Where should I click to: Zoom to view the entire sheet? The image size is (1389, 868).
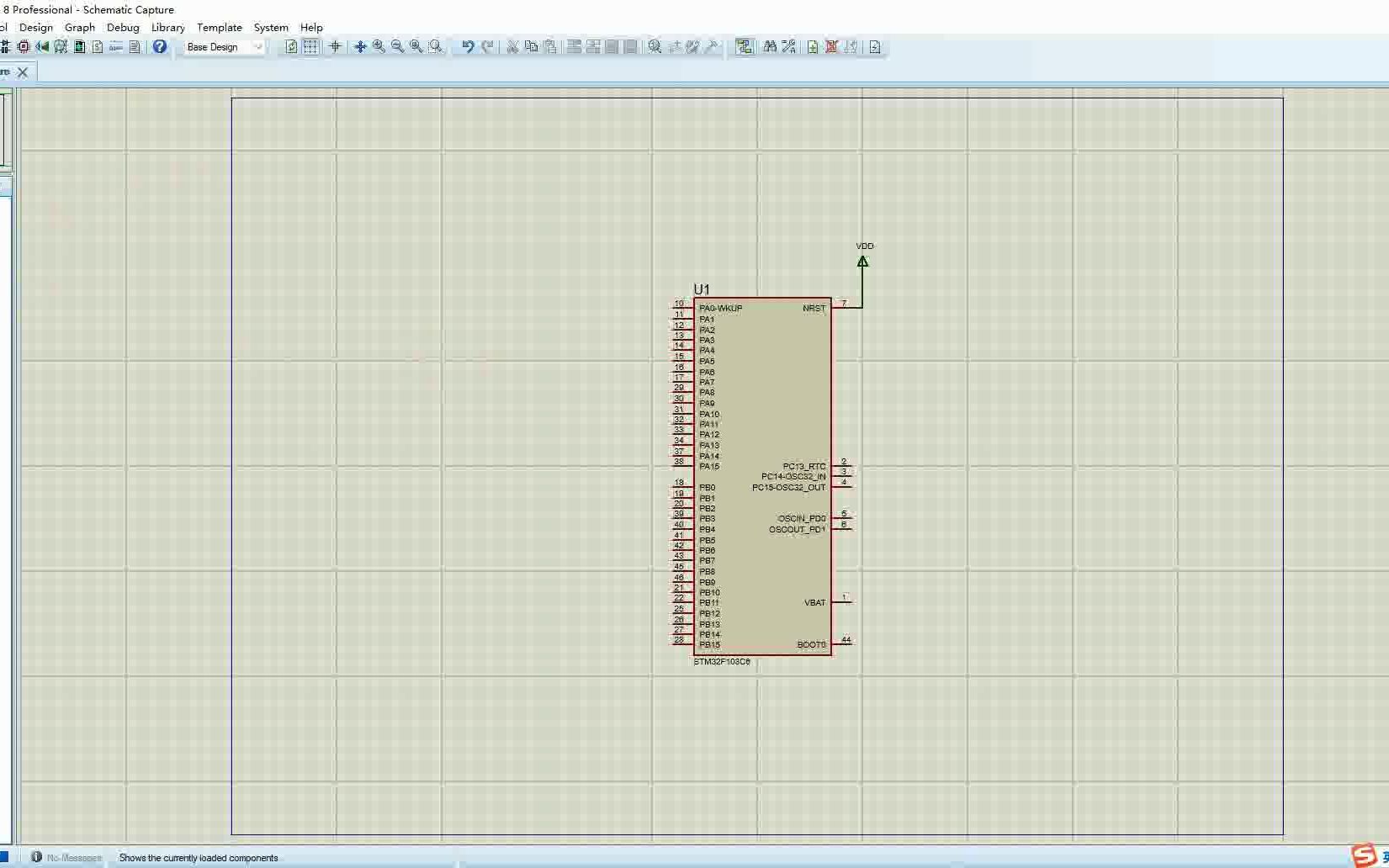point(416,47)
